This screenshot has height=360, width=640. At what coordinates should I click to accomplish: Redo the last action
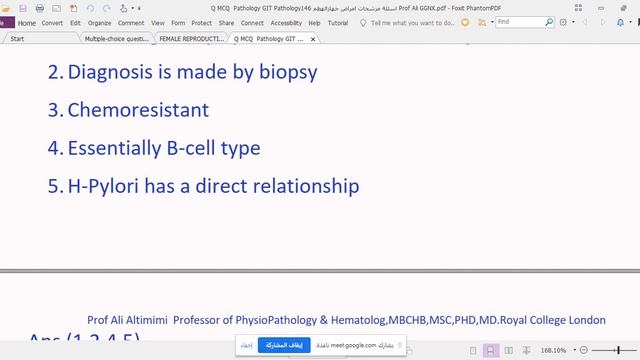click(107, 8)
